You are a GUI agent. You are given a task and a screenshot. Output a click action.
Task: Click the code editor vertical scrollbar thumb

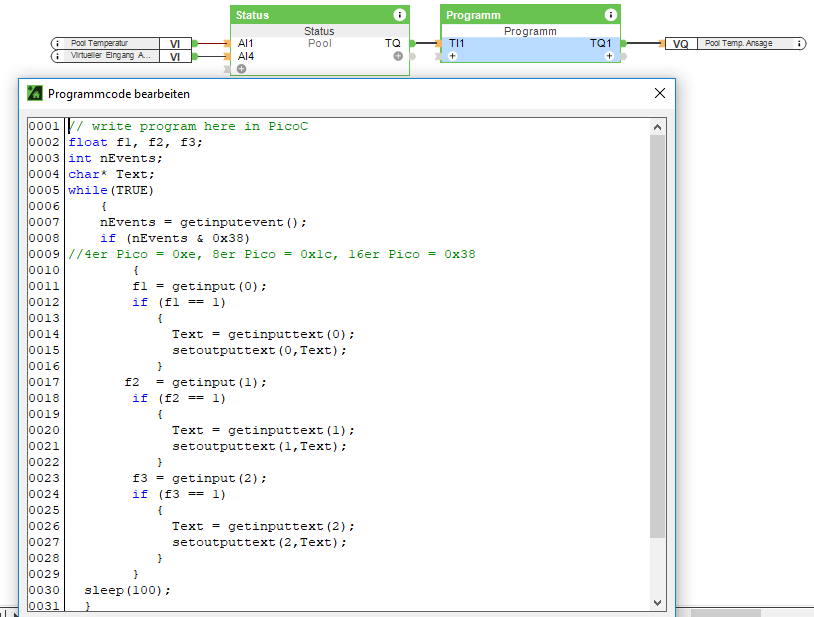pyautogui.click(x=657, y=336)
